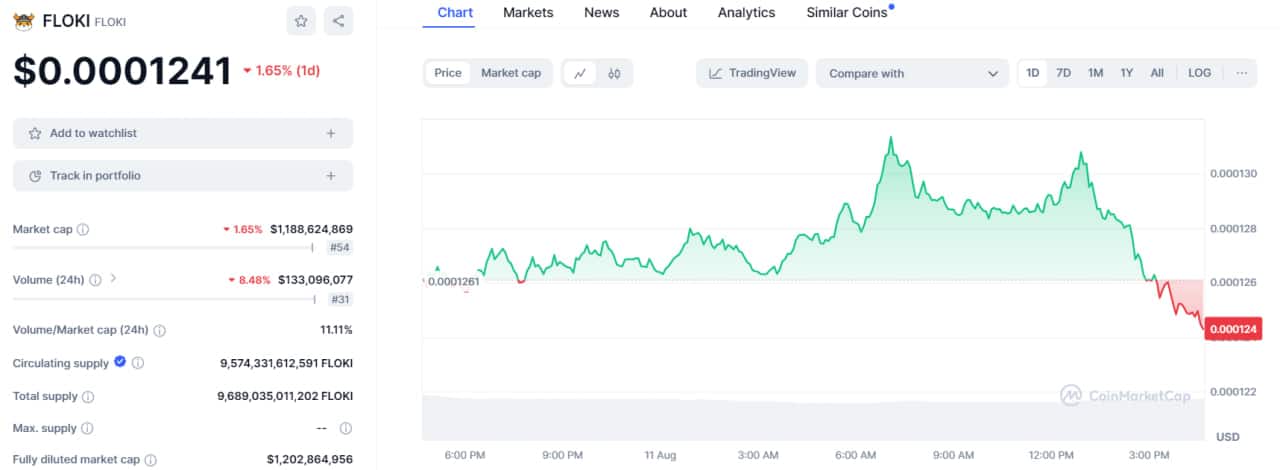
Task: Click the Add to watchlist button
Action: coord(183,133)
